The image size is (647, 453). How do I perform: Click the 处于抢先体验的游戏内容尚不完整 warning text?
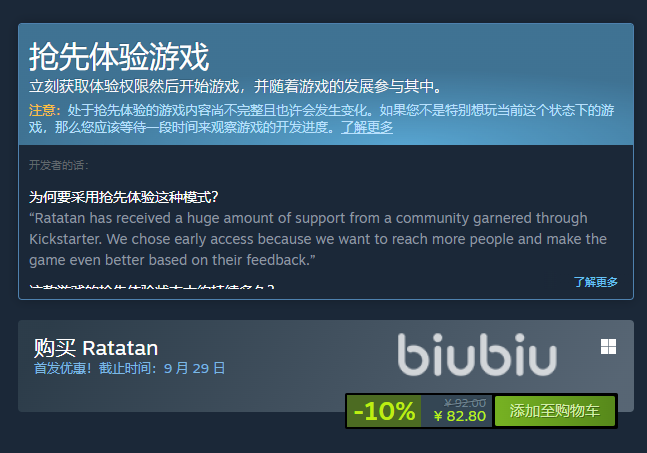321,119
